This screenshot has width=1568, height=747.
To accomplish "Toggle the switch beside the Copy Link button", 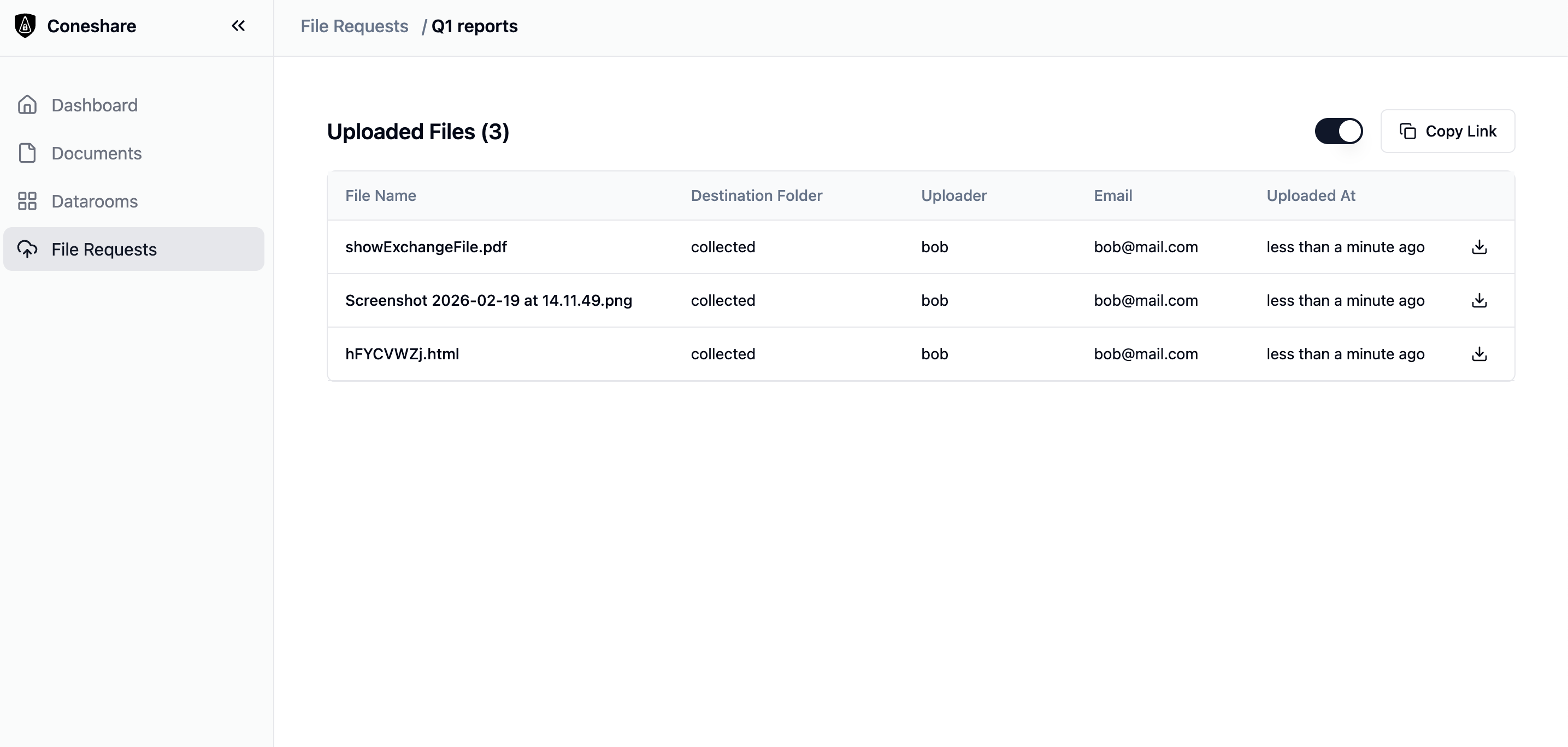I will pos(1339,131).
